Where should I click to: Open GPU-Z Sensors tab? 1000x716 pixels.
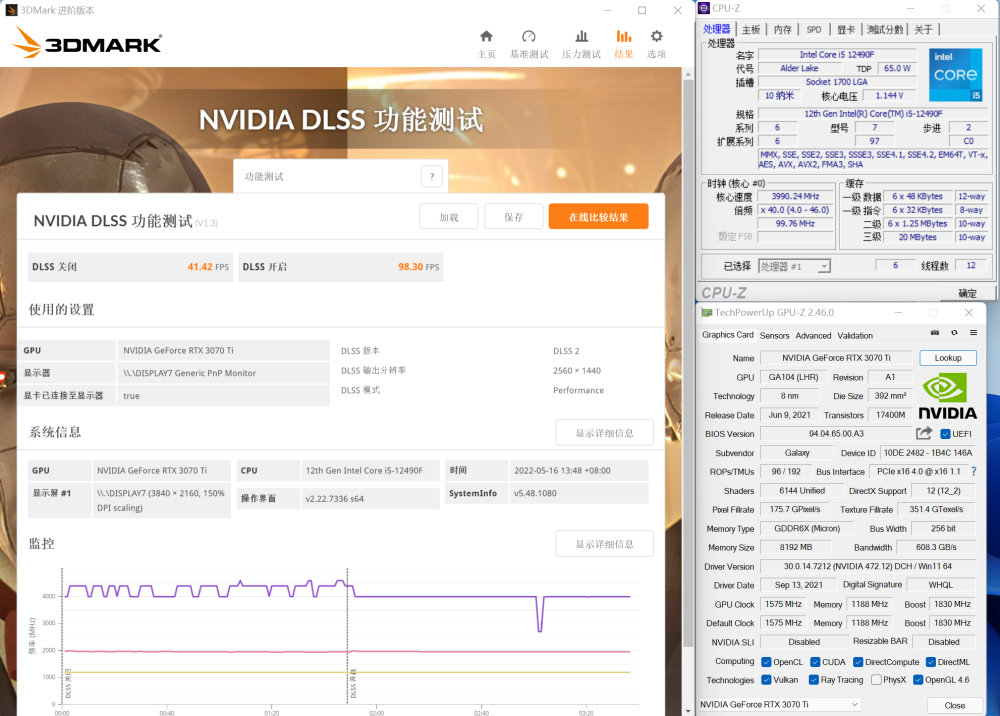[774, 335]
